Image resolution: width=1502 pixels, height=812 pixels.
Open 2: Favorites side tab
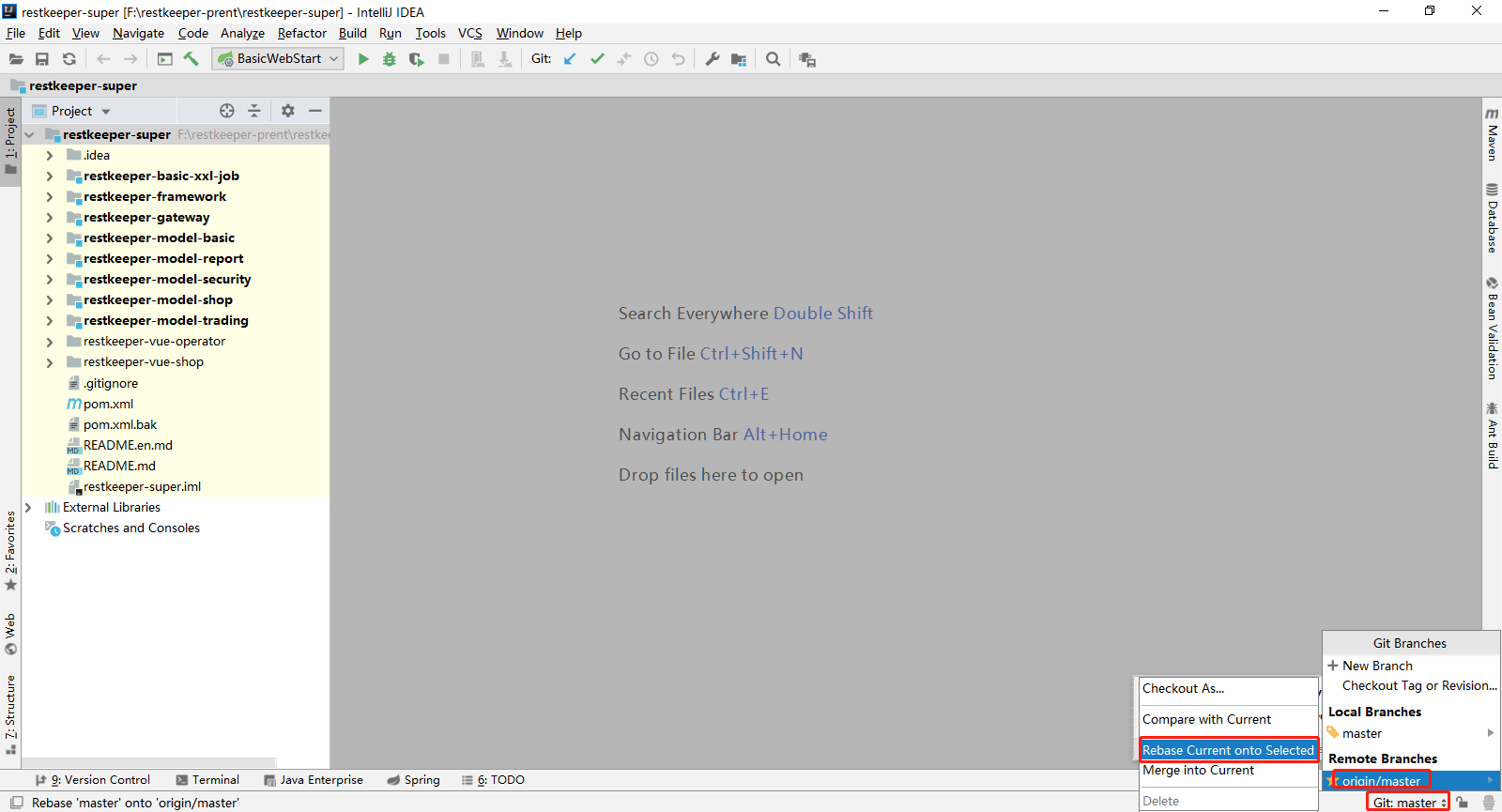(x=10, y=551)
